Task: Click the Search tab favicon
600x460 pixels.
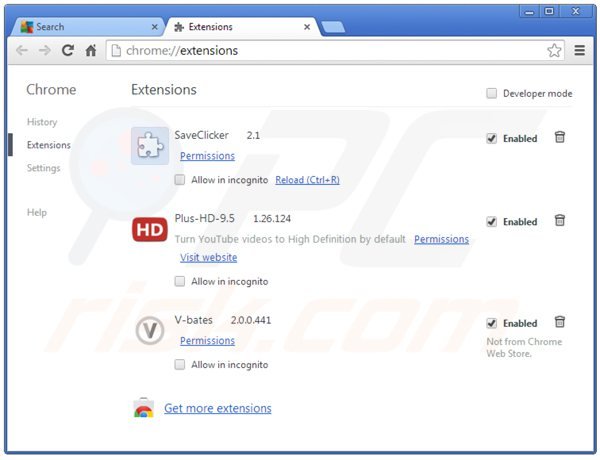Action: (x=27, y=27)
